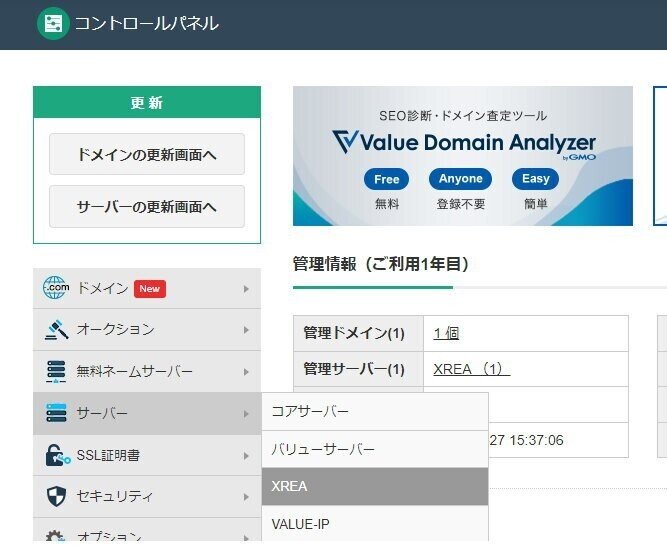Click the 管理ドメイン(1) table header cell

coord(358,333)
